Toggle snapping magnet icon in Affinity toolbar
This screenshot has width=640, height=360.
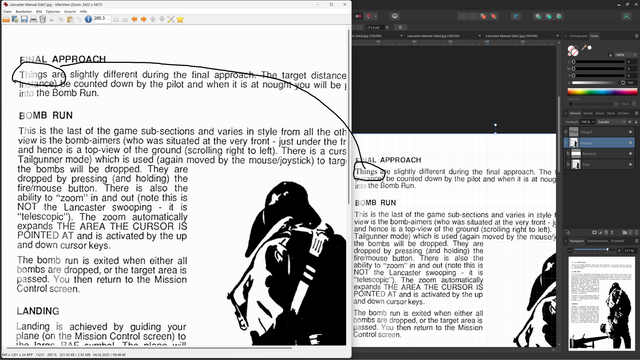[368, 16]
